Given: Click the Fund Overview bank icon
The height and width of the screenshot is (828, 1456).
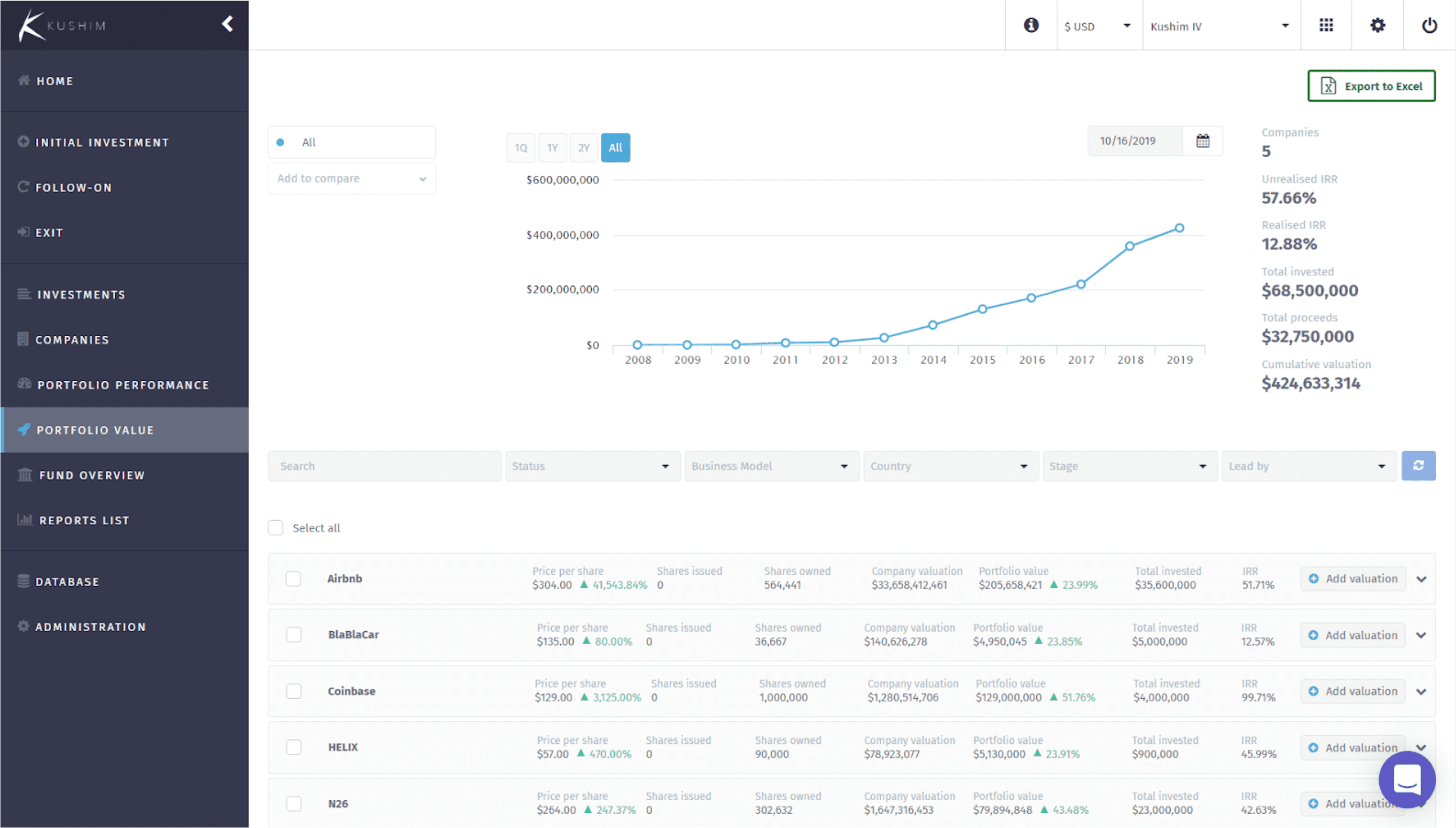Looking at the screenshot, I should (25, 474).
